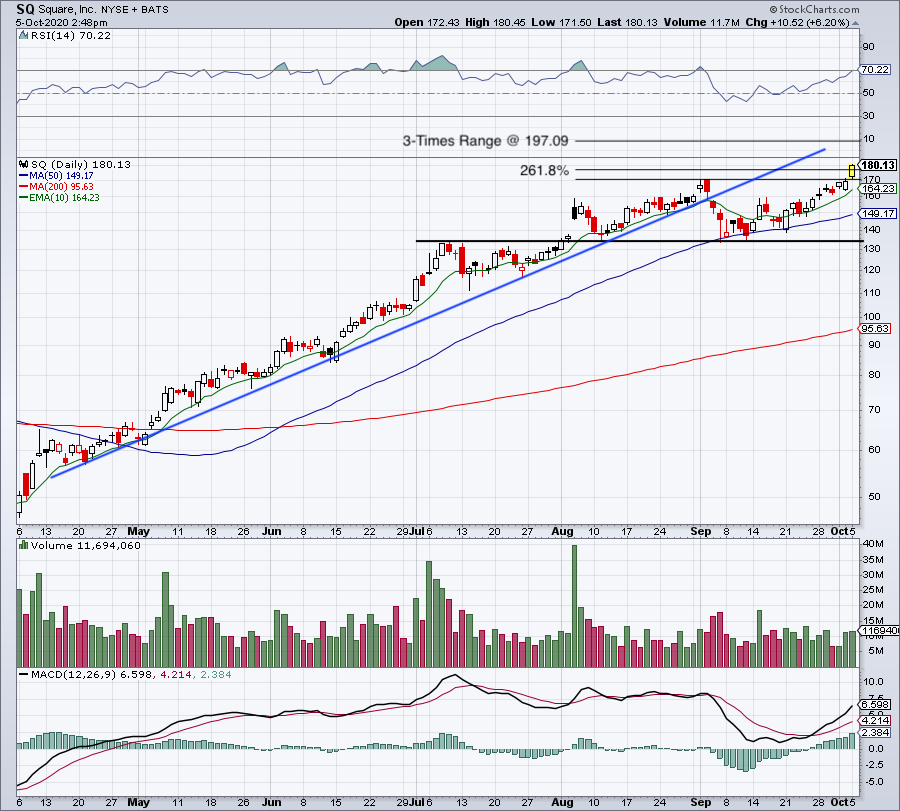
Task: Click the Volume 11.7M header value
Action: click(x=701, y=22)
